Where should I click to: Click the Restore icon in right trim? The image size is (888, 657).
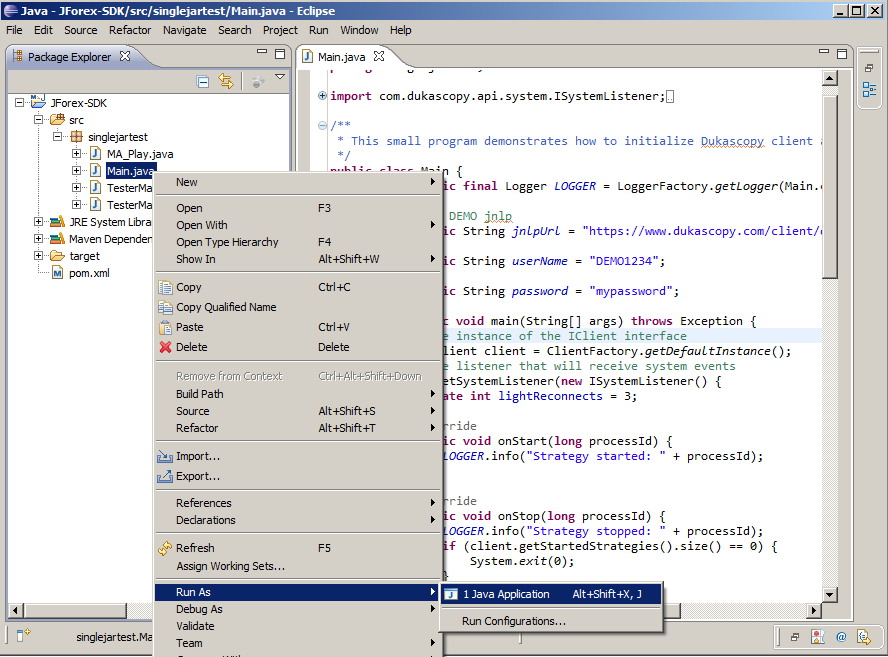click(869, 68)
